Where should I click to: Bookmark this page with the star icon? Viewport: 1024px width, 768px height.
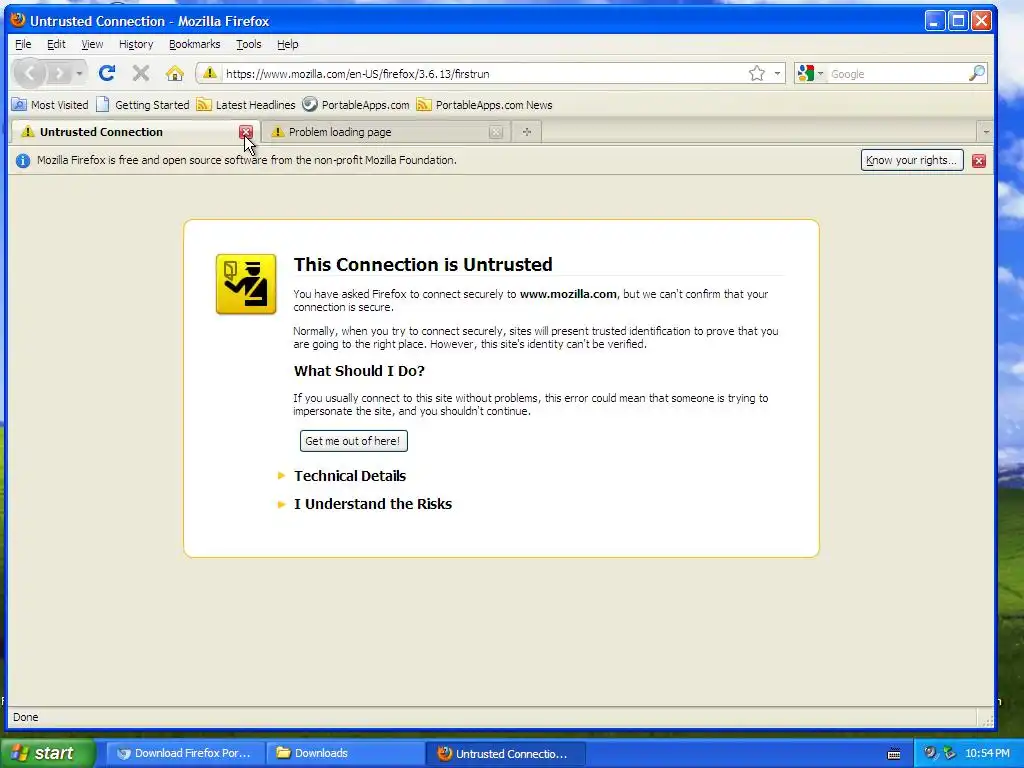click(x=756, y=74)
